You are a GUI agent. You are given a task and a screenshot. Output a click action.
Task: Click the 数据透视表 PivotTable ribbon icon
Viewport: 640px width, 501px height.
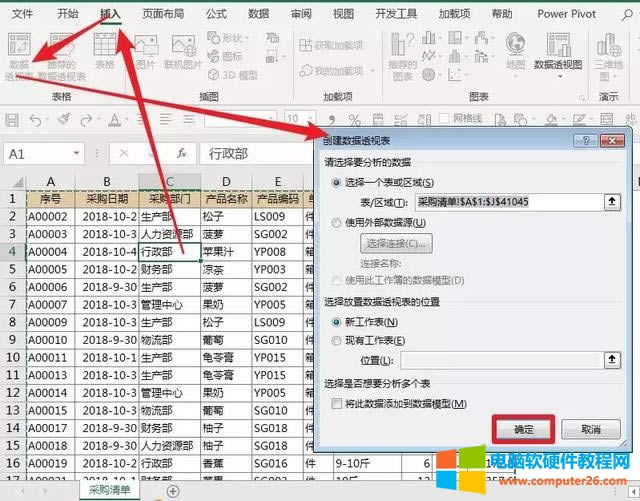click(19, 52)
